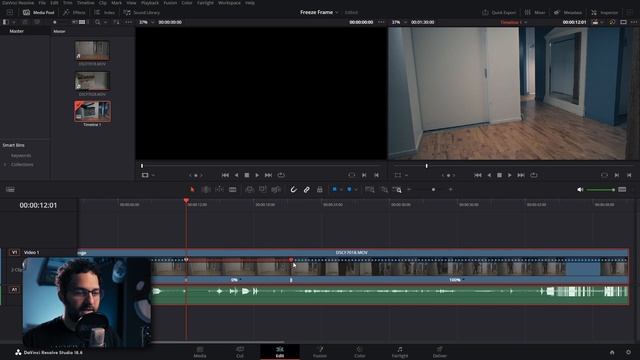Select the top media pool clip thumbnail
The width and height of the screenshot is (640, 360).
coord(92,51)
